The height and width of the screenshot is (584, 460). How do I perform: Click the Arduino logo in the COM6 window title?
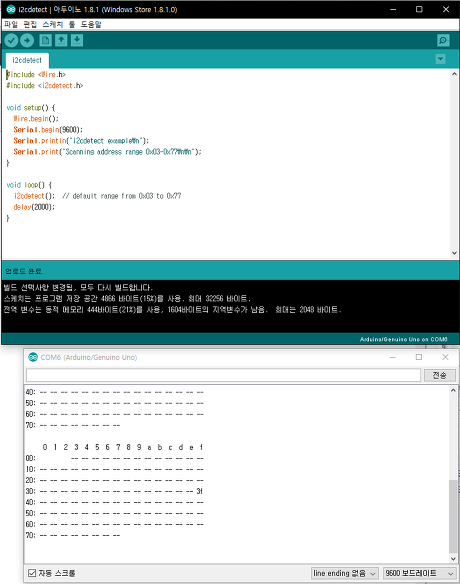coord(33,357)
